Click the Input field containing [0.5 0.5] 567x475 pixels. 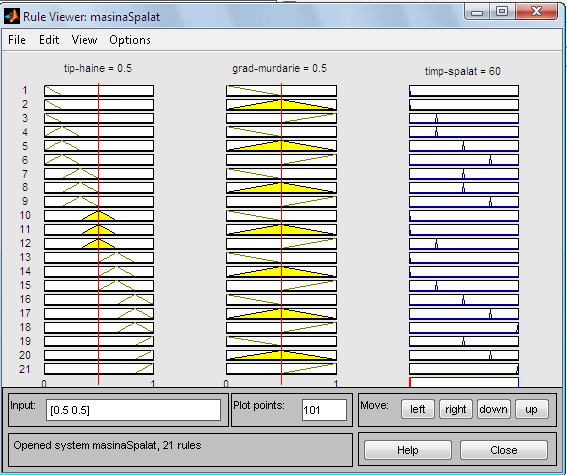(133, 410)
